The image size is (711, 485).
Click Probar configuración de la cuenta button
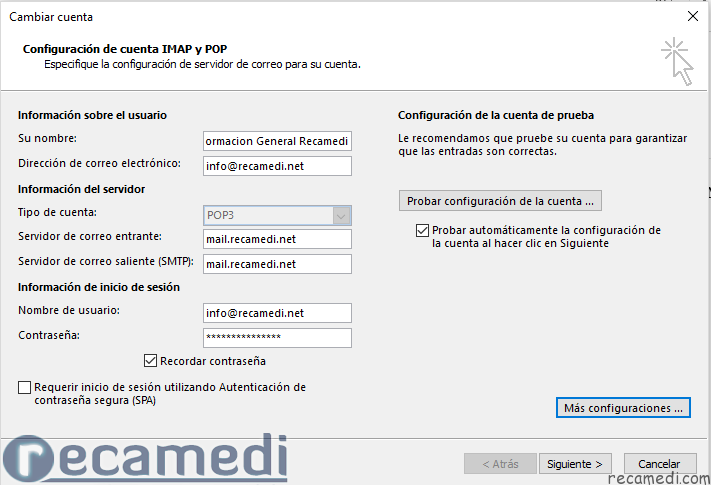click(x=500, y=201)
